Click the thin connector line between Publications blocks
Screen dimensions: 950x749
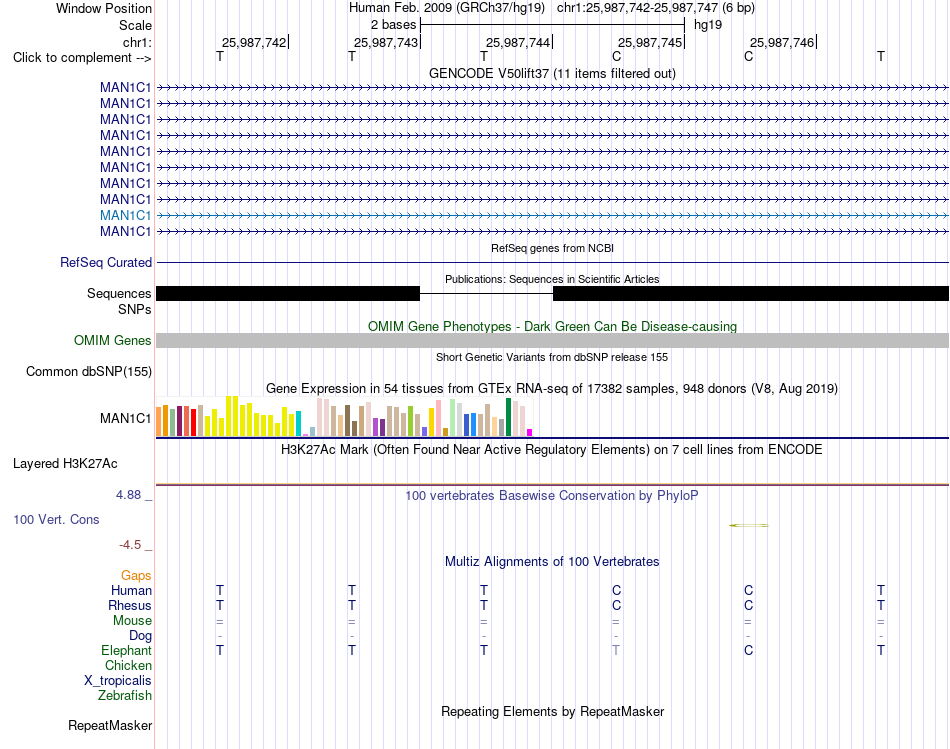[x=487, y=293]
